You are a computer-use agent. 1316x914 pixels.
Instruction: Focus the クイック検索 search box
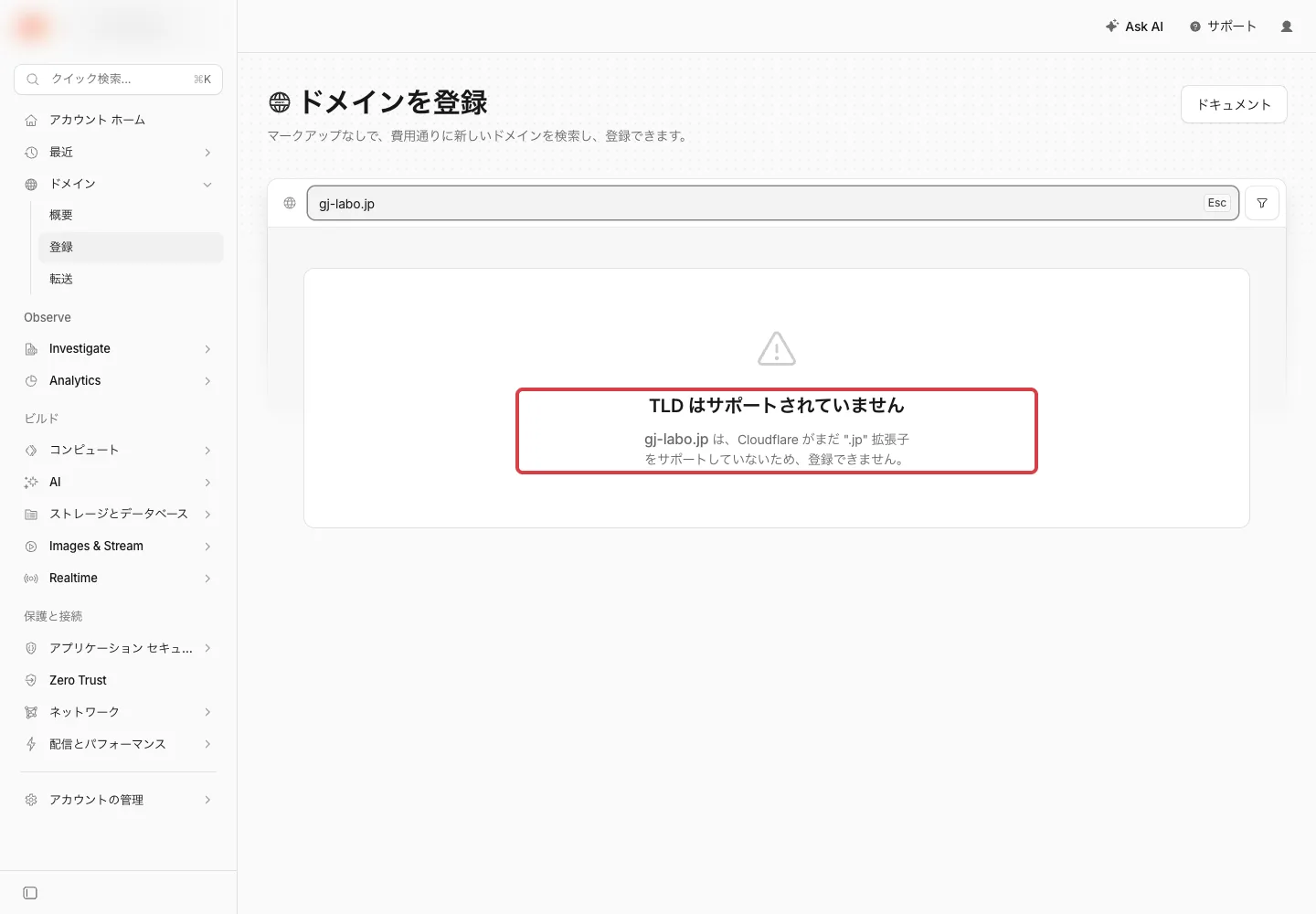click(x=119, y=80)
